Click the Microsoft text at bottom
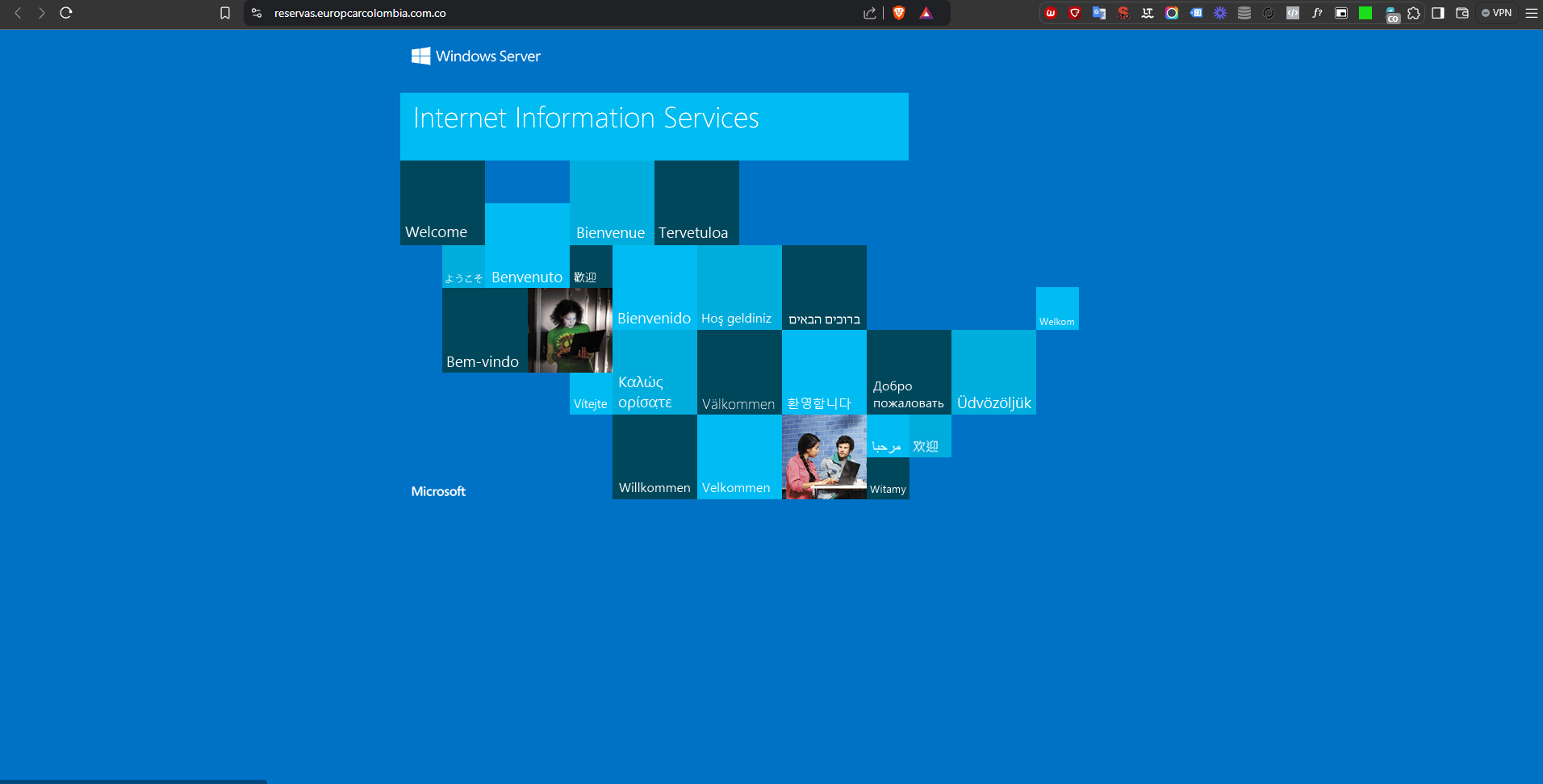Screen dimensions: 1543x784 (x=438, y=491)
